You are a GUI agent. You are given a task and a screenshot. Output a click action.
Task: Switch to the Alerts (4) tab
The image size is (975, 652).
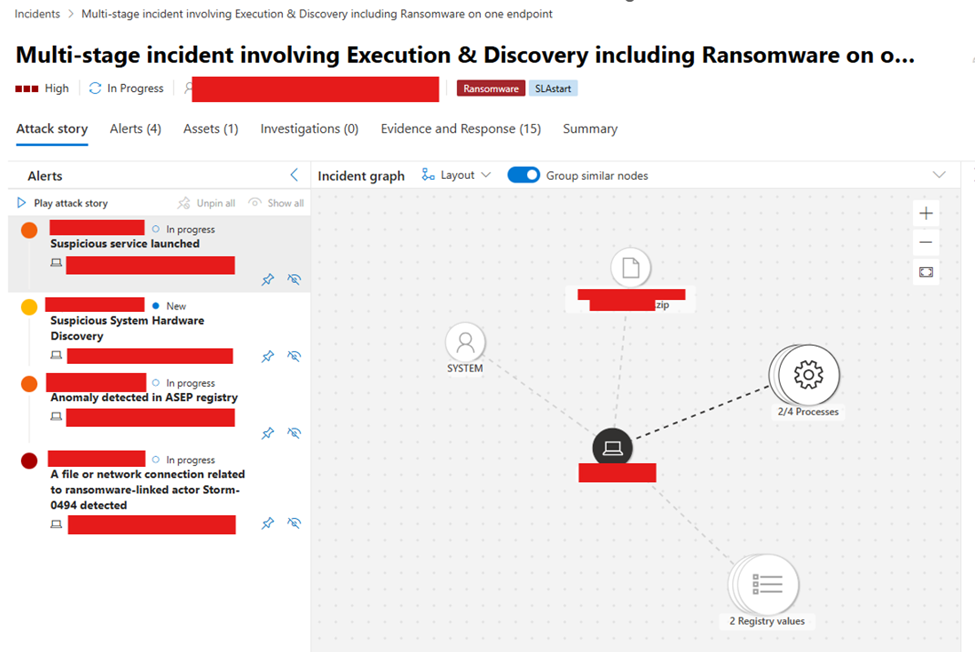point(135,129)
